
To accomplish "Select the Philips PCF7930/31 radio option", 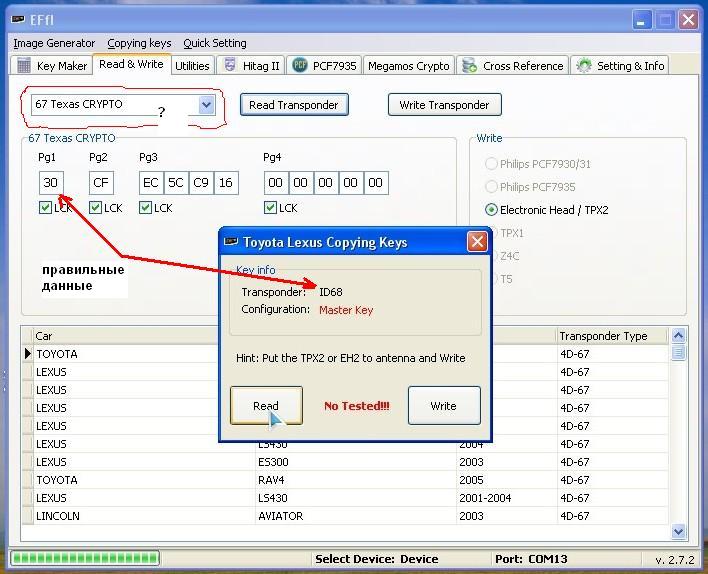I will click(491, 164).
